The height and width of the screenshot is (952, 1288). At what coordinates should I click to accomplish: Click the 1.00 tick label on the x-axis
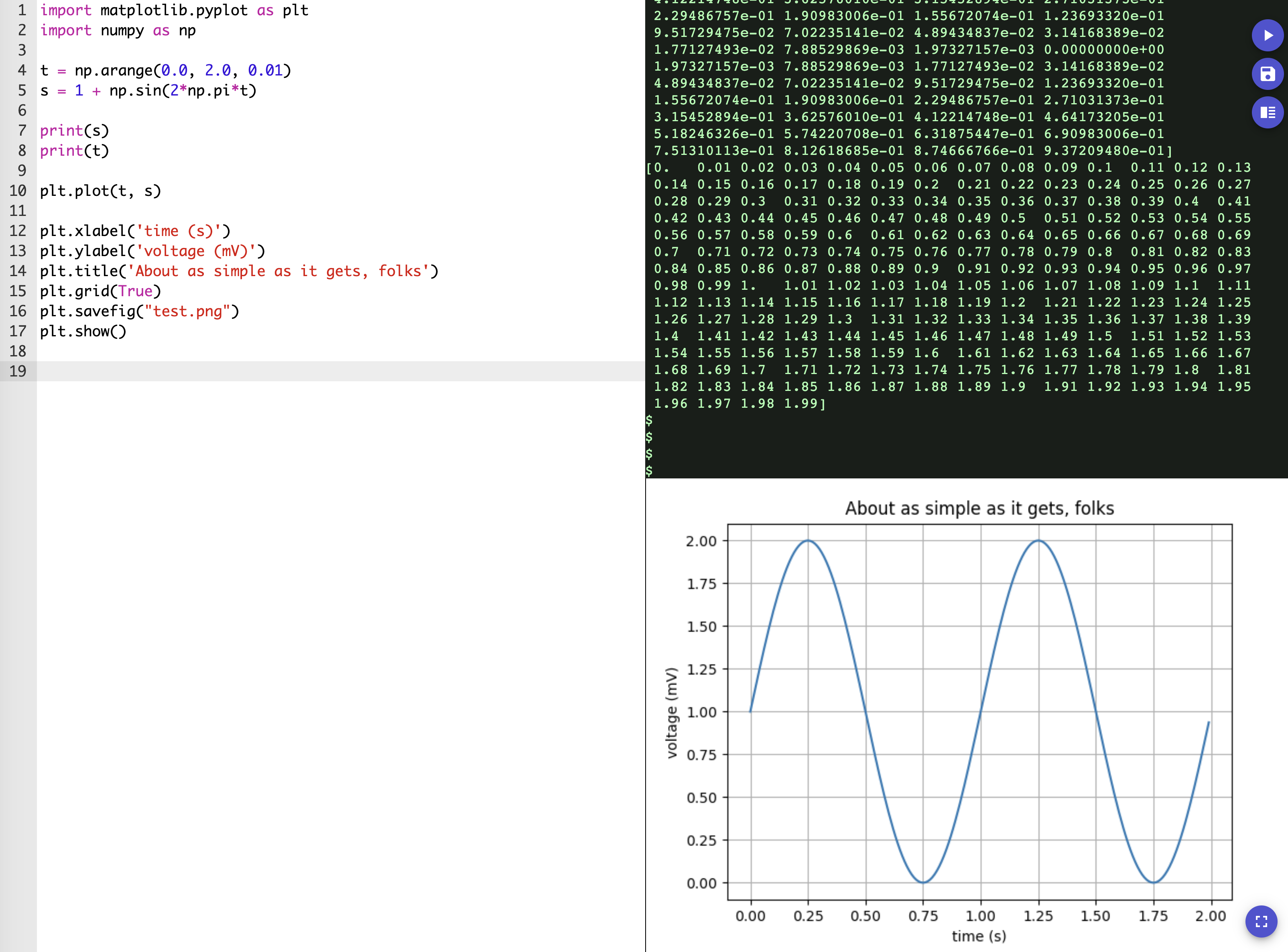point(980,916)
